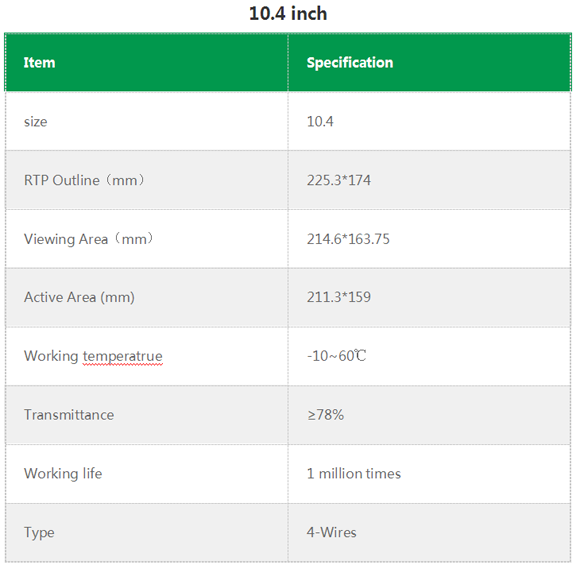The width and height of the screenshot is (577, 569).
Task: Select the 'Viewing Area (mm)' label
Action: pos(88,239)
